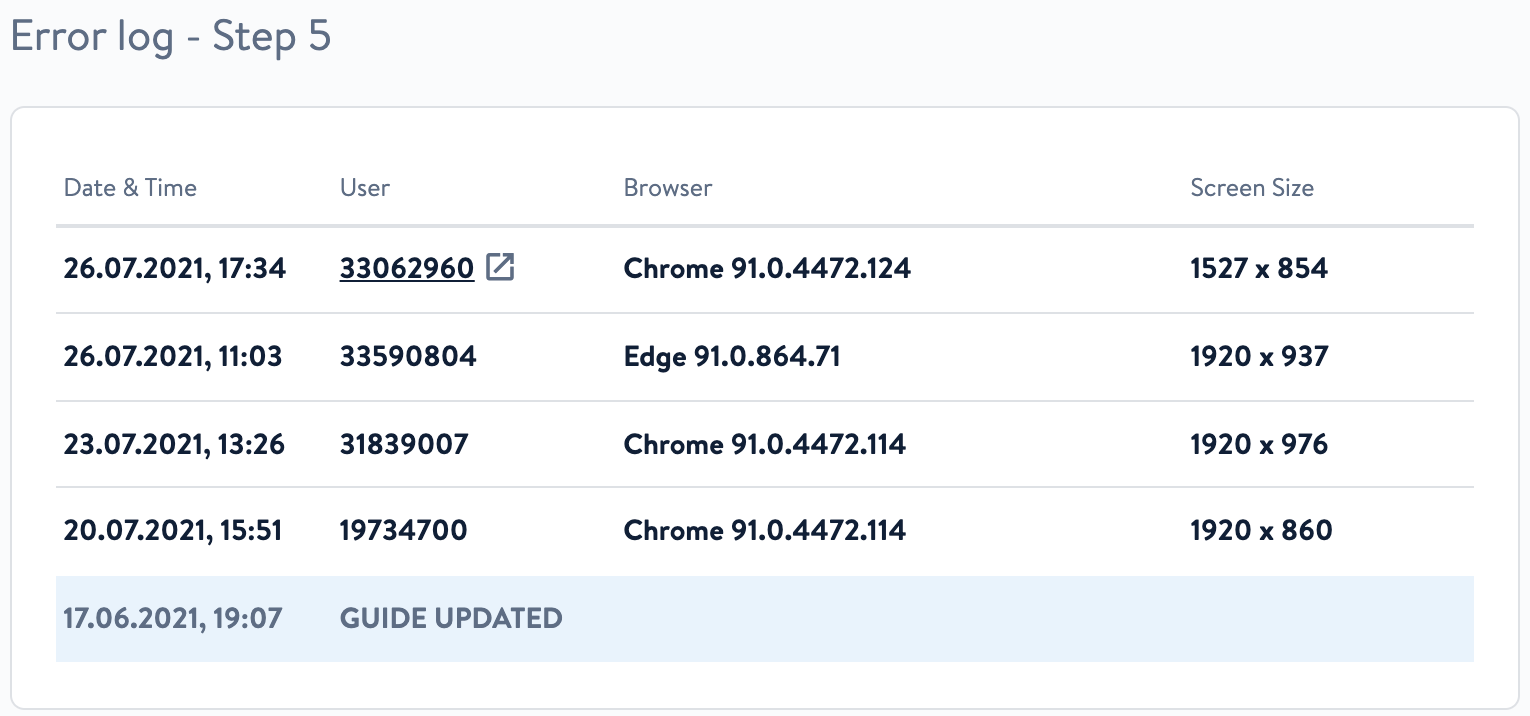Image resolution: width=1530 pixels, height=716 pixels.
Task: Click the 20.07.2021, 15:51 date cell
Action: [x=173, y=530]
